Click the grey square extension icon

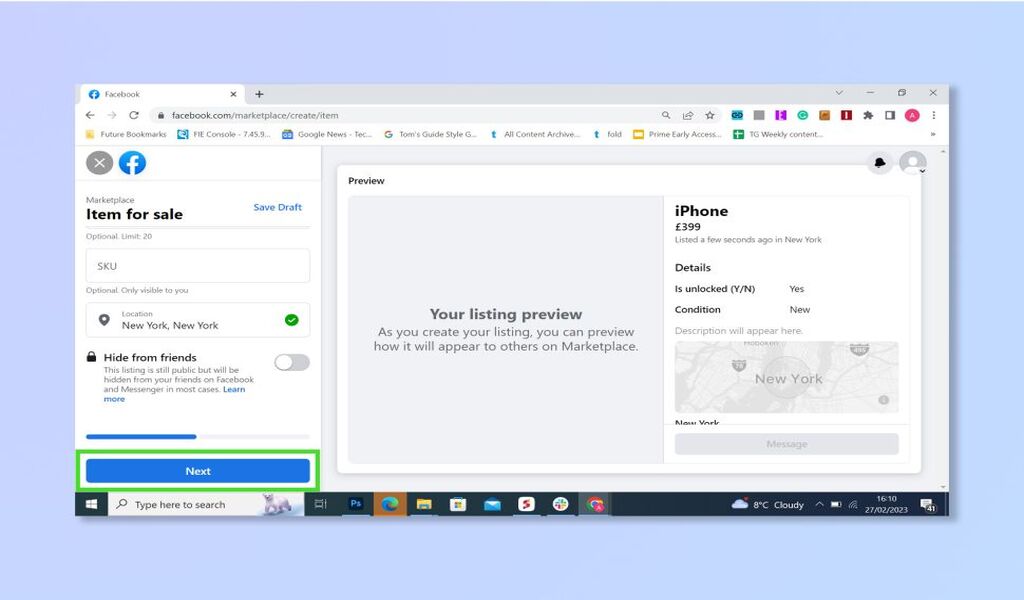click(759, 115)
